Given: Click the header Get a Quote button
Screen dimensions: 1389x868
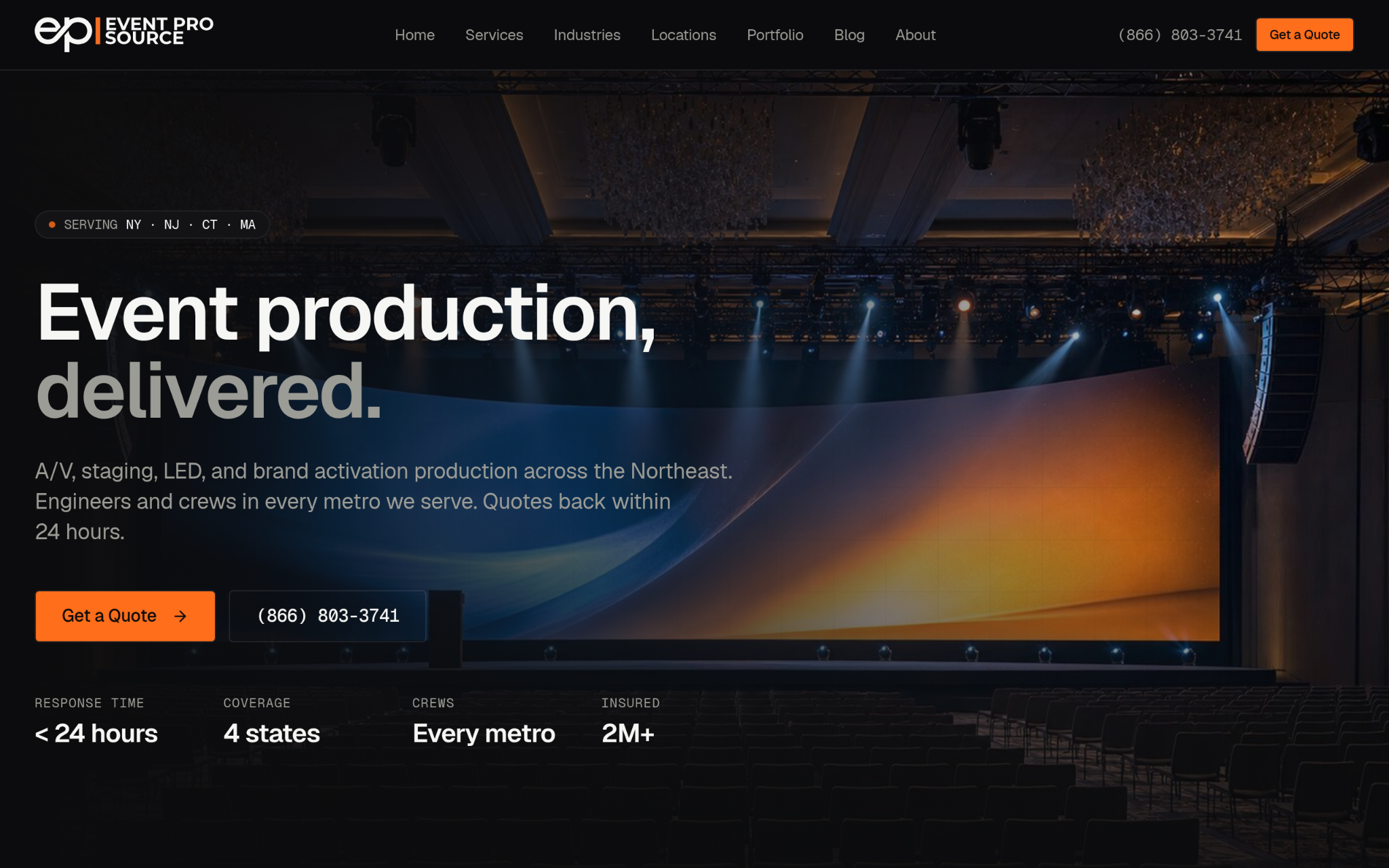Looking at the screenshot, I should pyautogui.click(x=1304, y=35).
